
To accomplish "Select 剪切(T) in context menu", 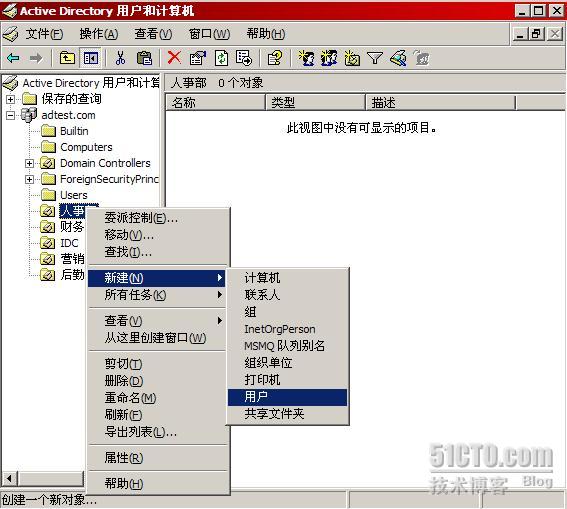I will pos(157,364).
